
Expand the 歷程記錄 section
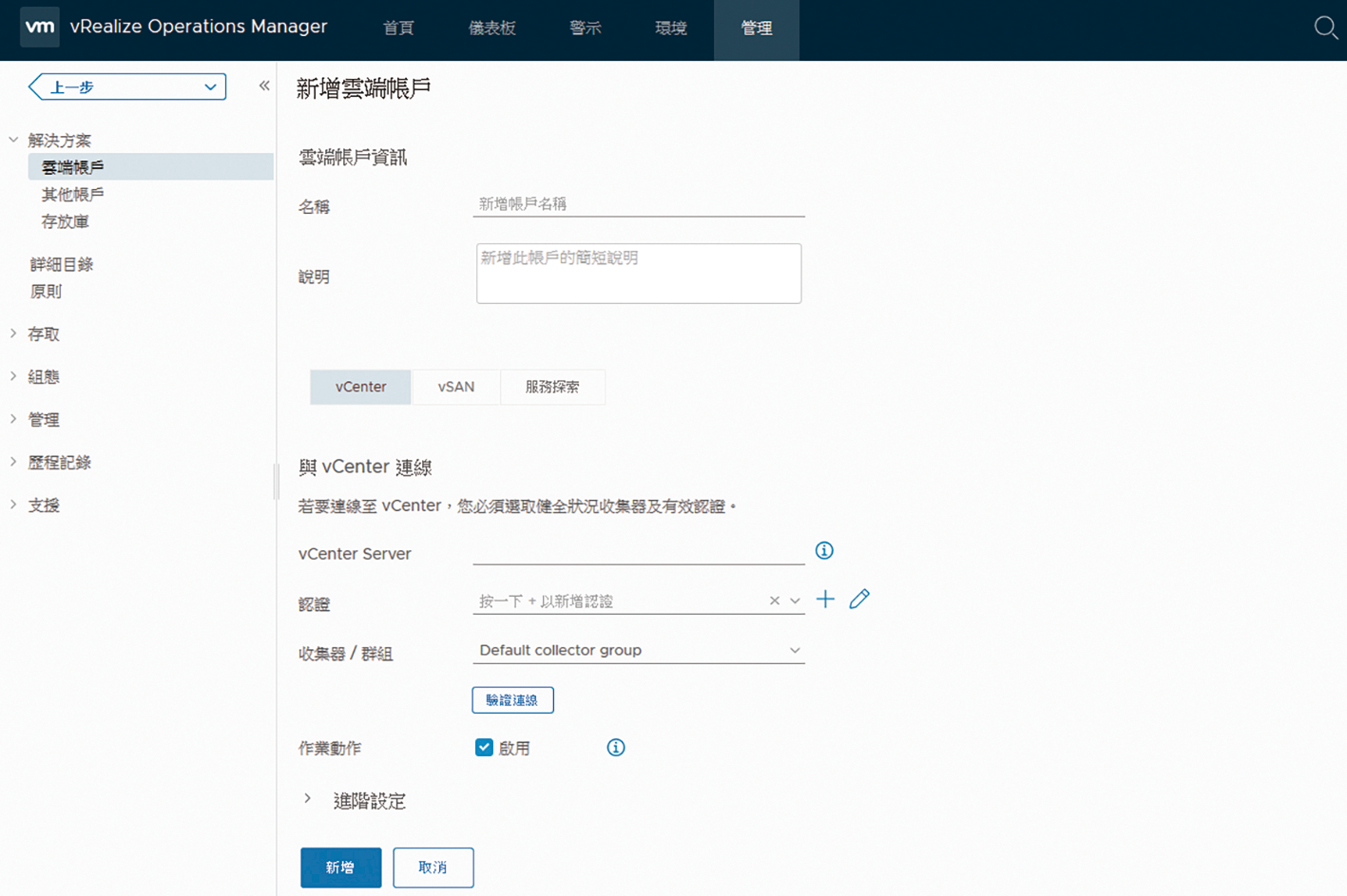[x=13, y=462]
